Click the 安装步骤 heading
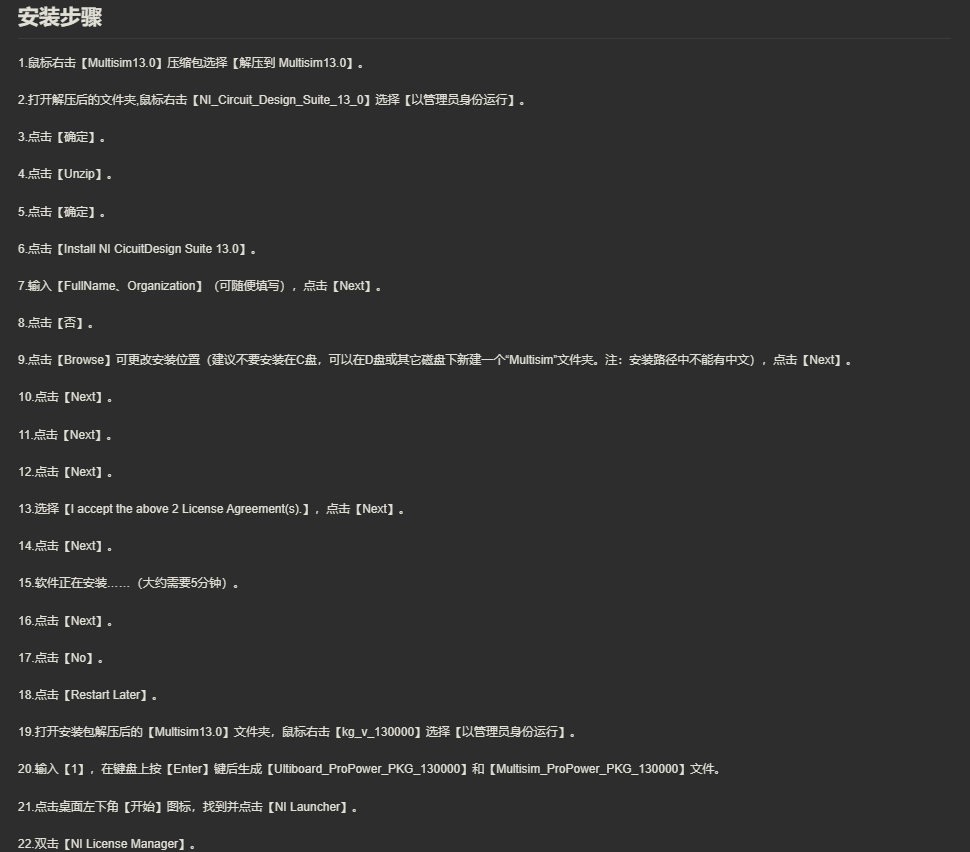 point(60,17)
